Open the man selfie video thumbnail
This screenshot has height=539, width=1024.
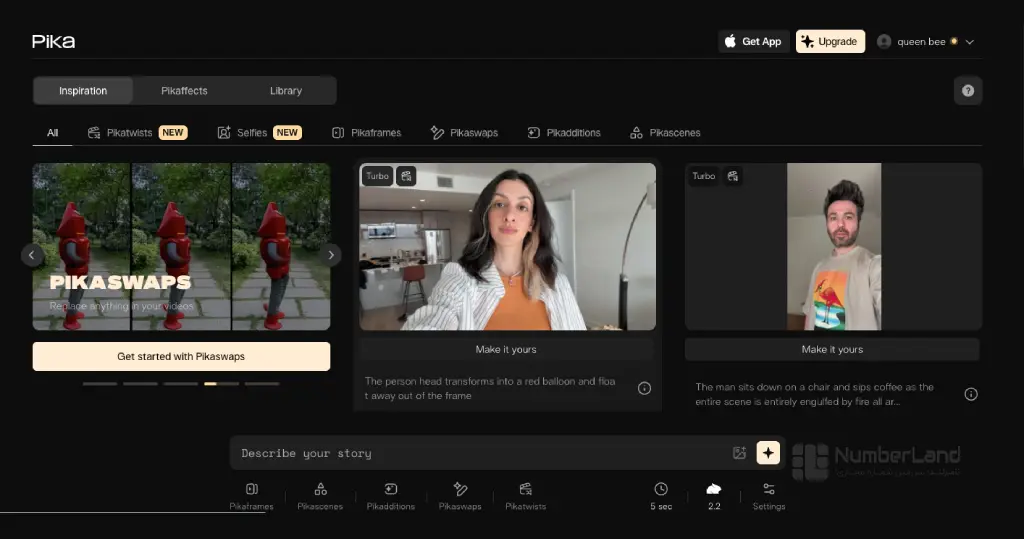pos(833,246)
